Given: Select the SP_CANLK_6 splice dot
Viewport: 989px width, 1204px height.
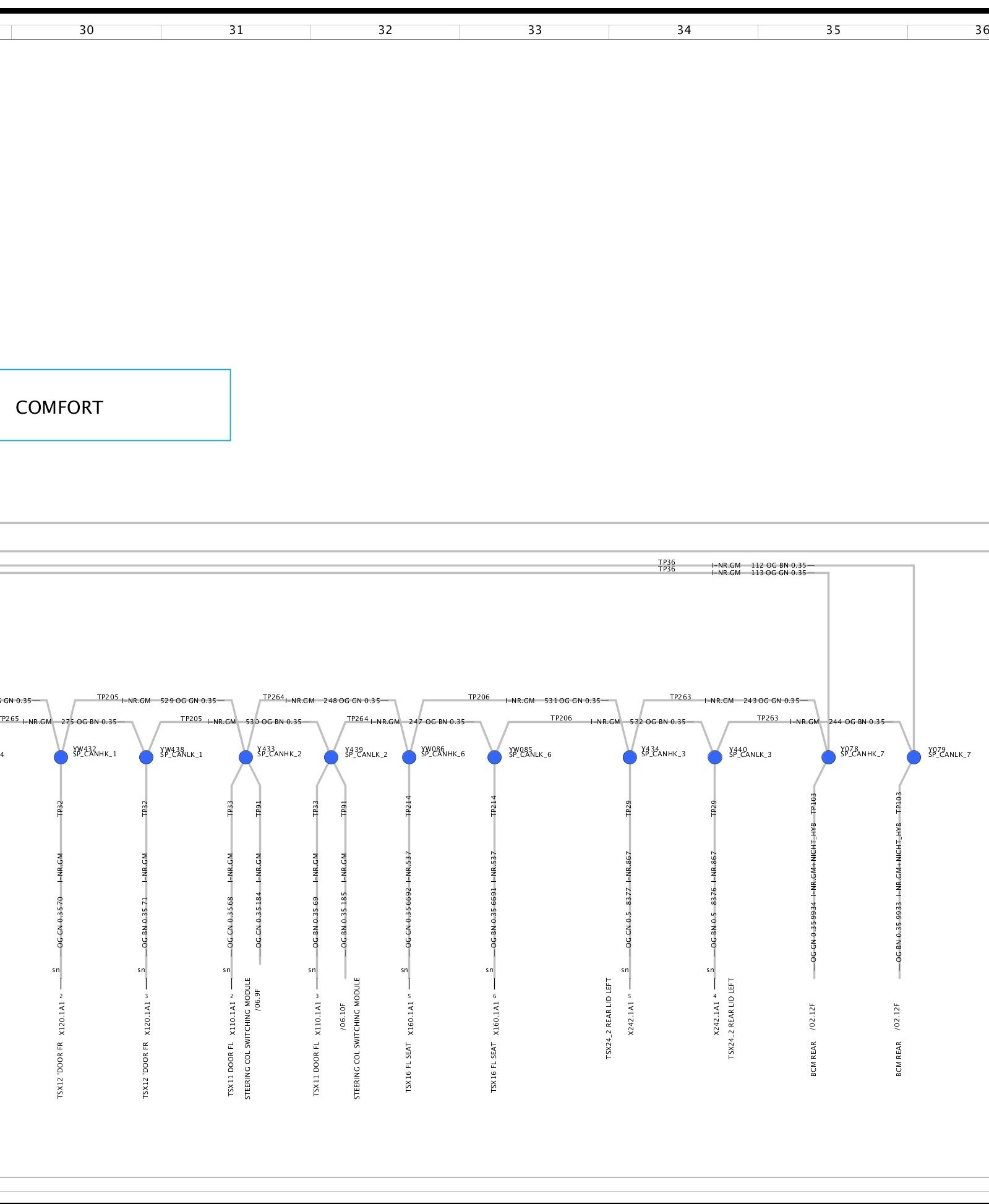Looking at the screenshot, I should click(x=494, y=757).
